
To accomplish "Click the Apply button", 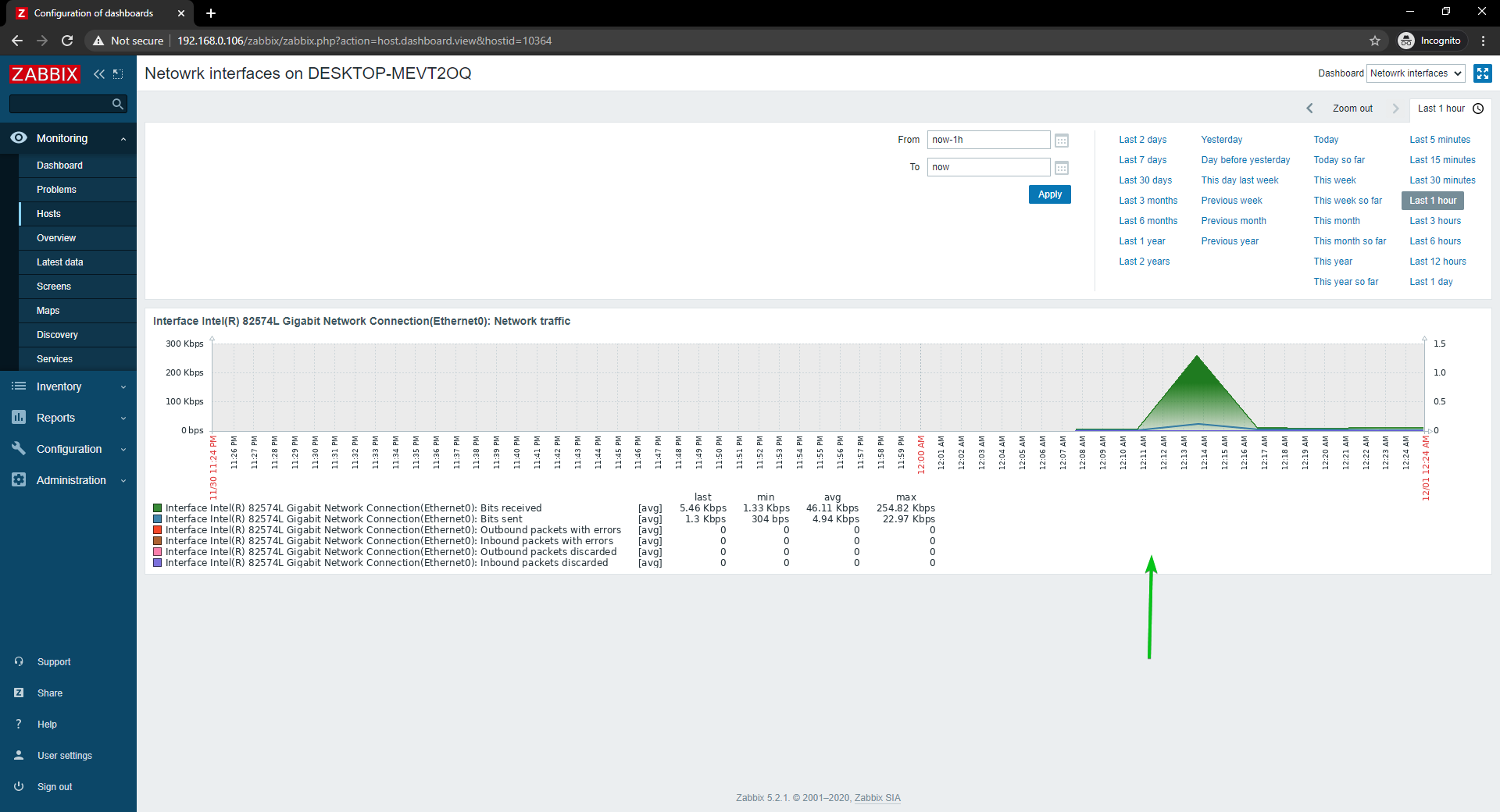I will pos(1049,194).
